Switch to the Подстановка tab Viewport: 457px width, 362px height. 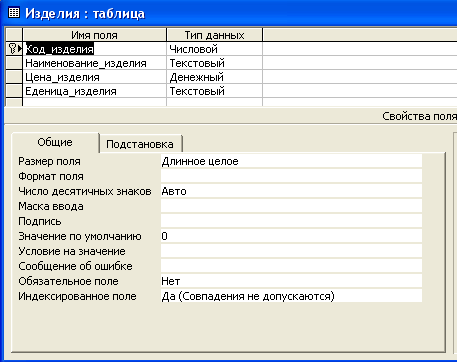(x=140, y=144)
